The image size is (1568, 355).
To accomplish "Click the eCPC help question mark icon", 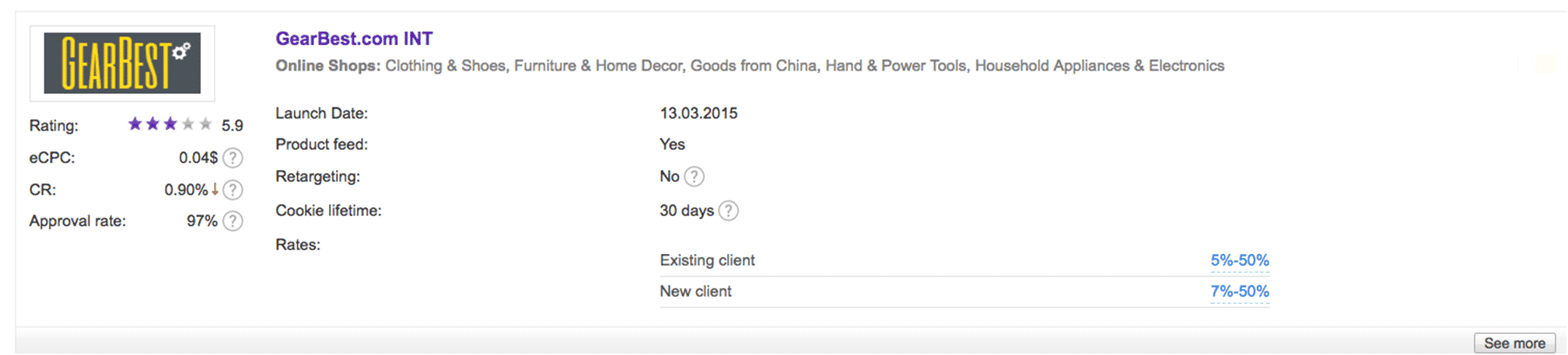I will tap(233, 158).
